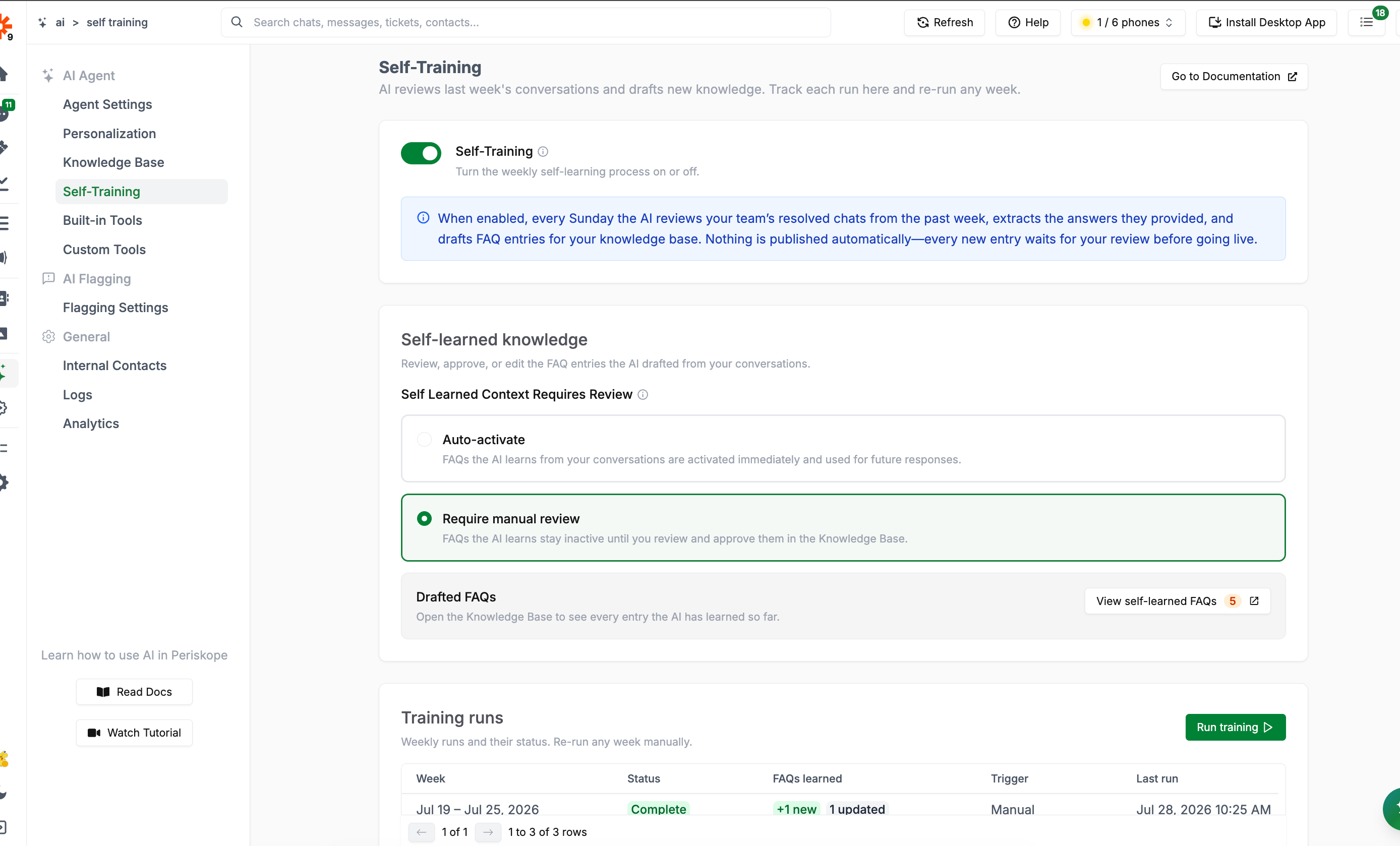Select the Auto-activate radio option
Screen dimensions: 1400x846
[424, 440]
